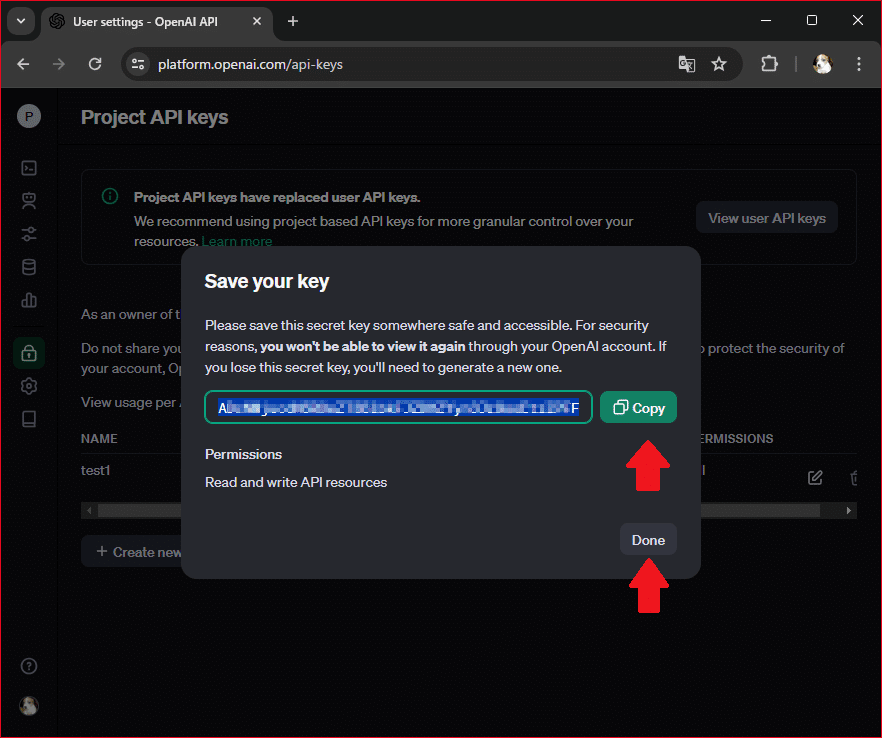Click the 'Read and write API resources' text
Viewport: 882px width, 738px height.
pos(296,483)
